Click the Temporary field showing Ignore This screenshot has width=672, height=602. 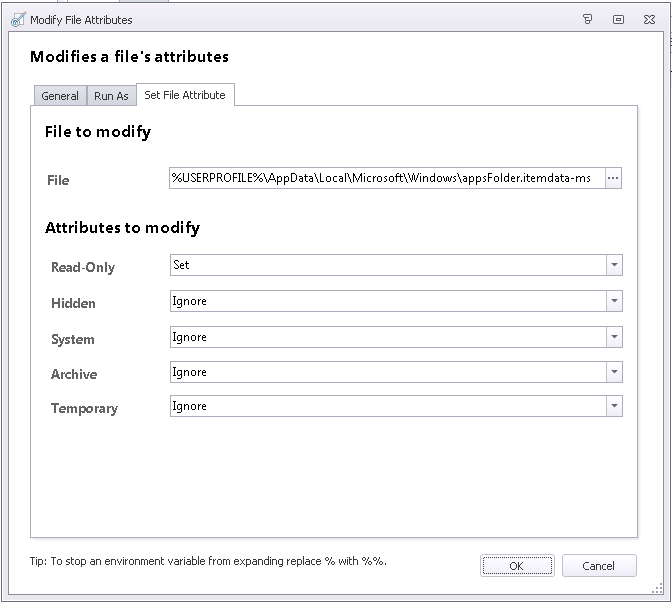386,406
